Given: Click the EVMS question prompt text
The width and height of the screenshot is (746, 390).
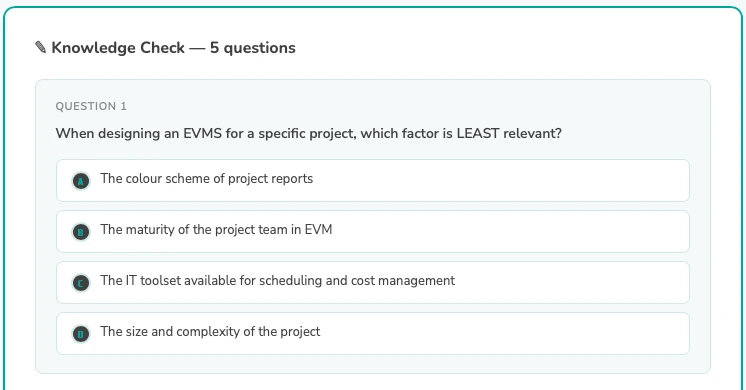Looking at the screenshot, I should tap(308, 133).
